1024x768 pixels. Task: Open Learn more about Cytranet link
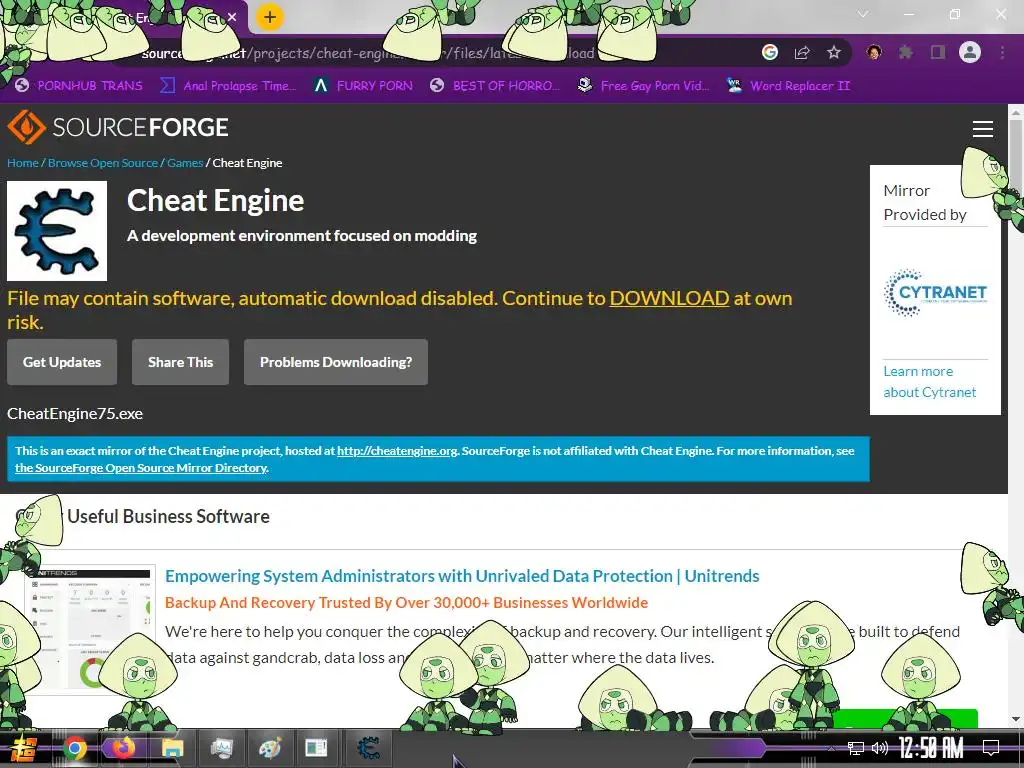coord(929,381)
